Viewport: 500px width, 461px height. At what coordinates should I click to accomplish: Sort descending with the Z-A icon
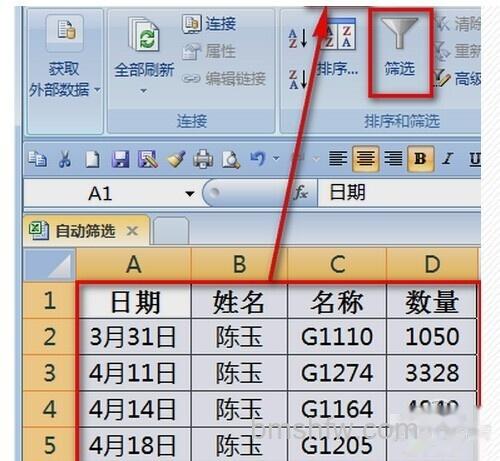pyautogui.click(x=298, y=79)
